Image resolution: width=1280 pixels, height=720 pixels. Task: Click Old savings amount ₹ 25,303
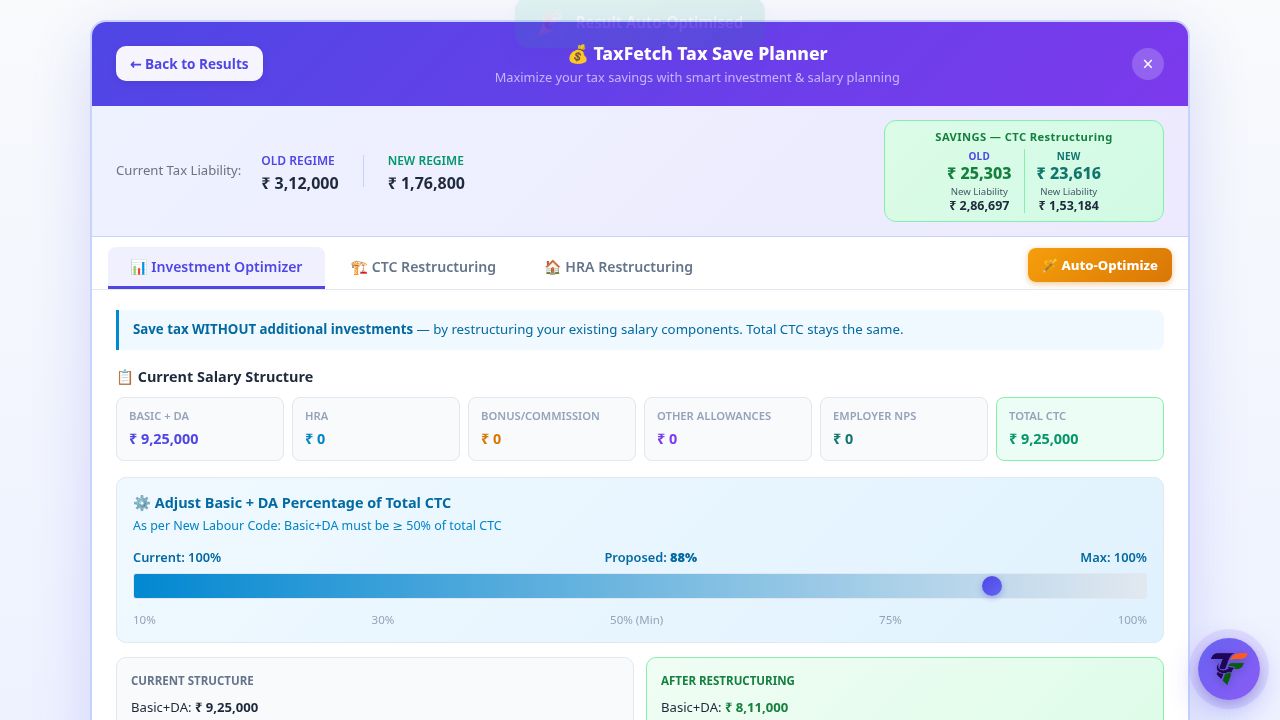click(979, 173)
